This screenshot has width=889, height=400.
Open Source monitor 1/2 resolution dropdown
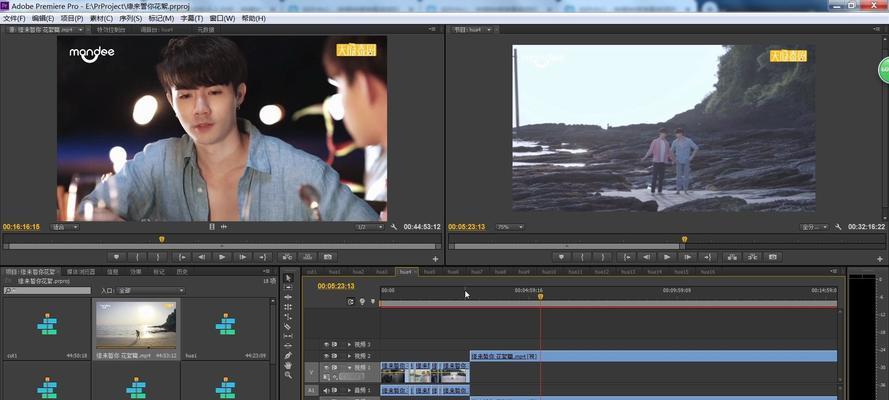pyautogui.click(x=369, y=227)
